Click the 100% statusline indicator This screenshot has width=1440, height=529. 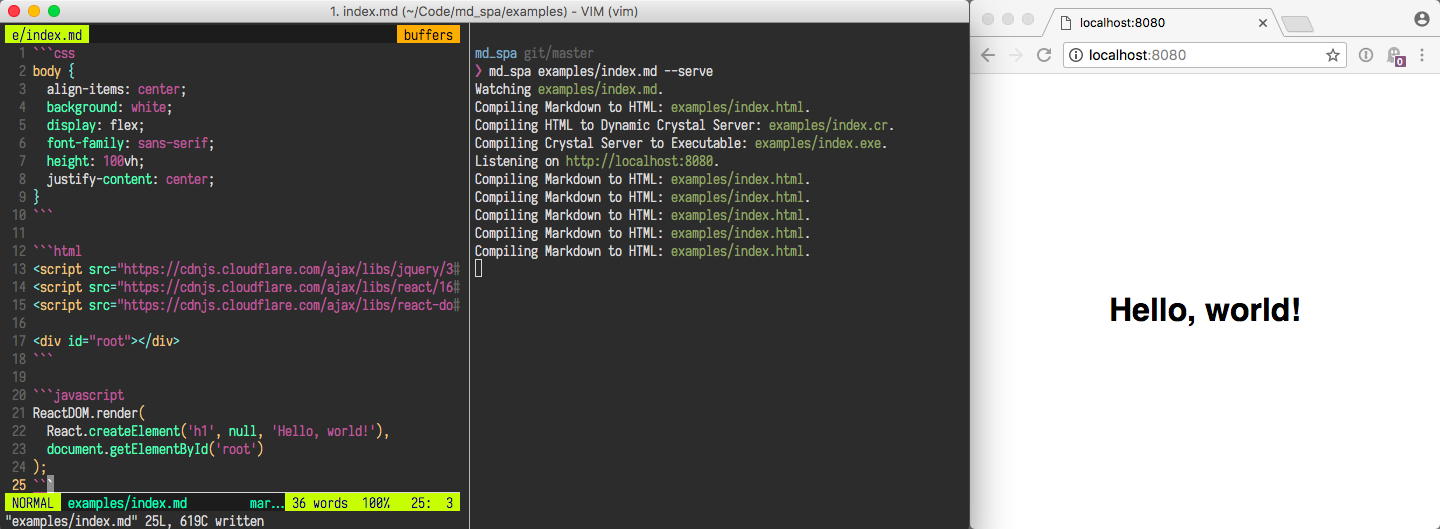[376, 503]
